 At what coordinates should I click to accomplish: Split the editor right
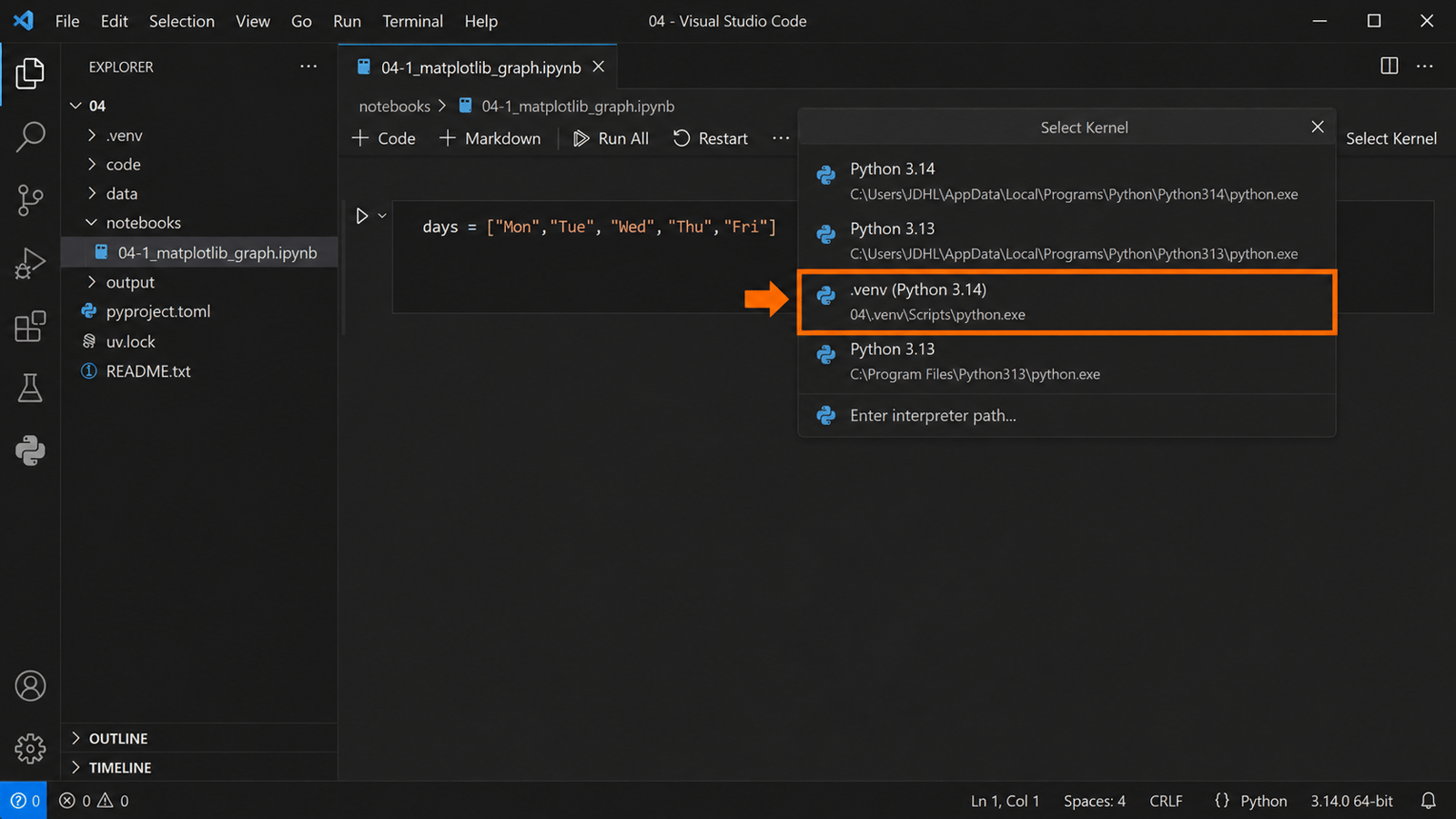tap(1389, 66)
